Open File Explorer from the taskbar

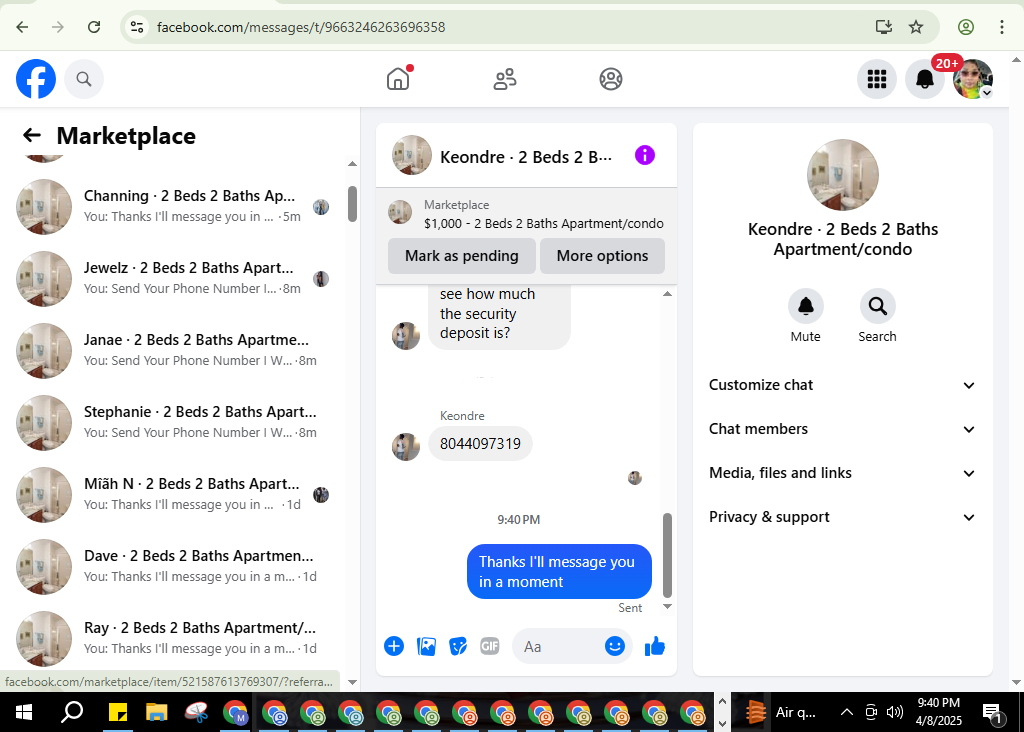[x=157, y=712]
